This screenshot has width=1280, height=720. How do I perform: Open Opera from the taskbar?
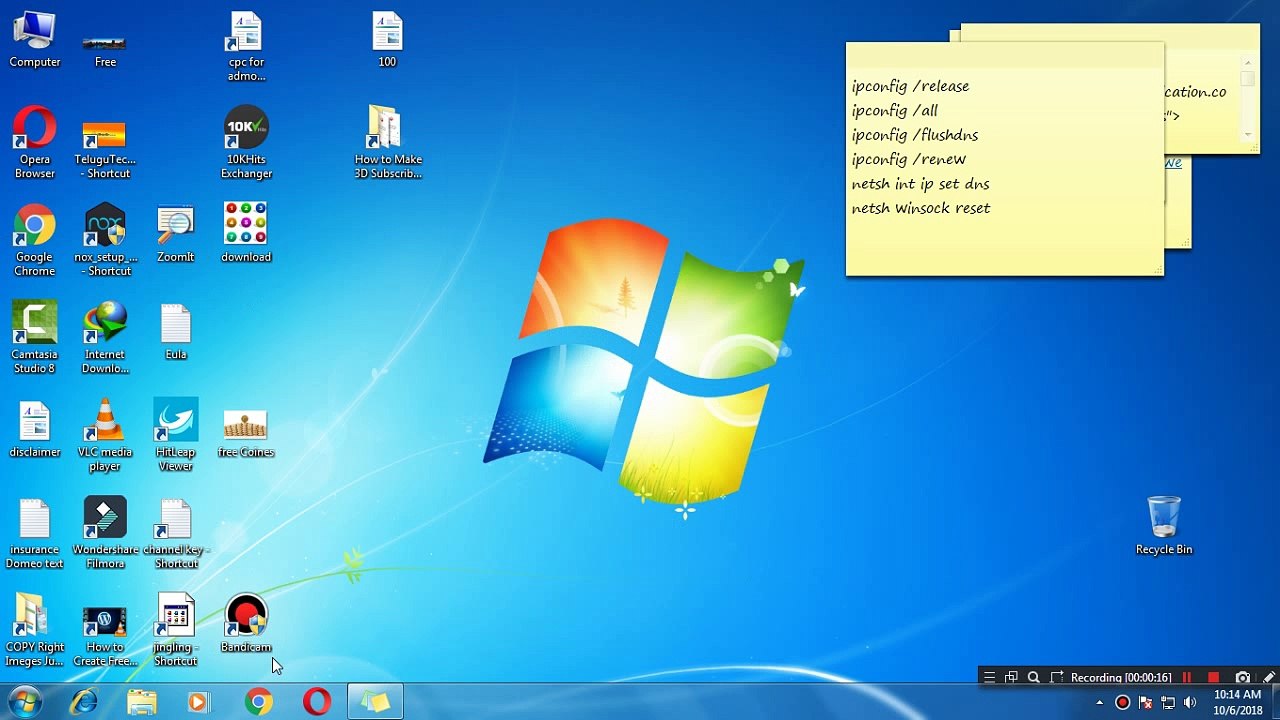317,702
